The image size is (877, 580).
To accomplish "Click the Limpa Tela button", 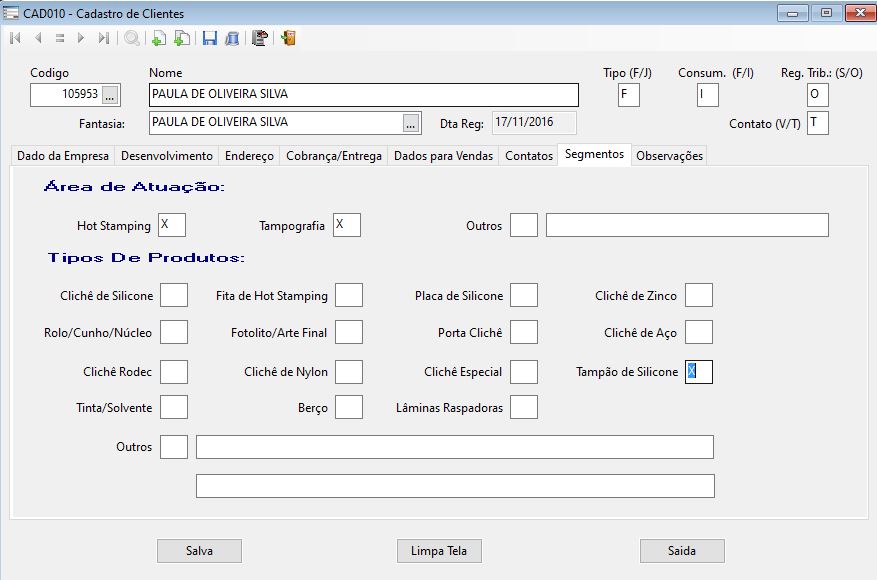I will click(x=439, y=551).
